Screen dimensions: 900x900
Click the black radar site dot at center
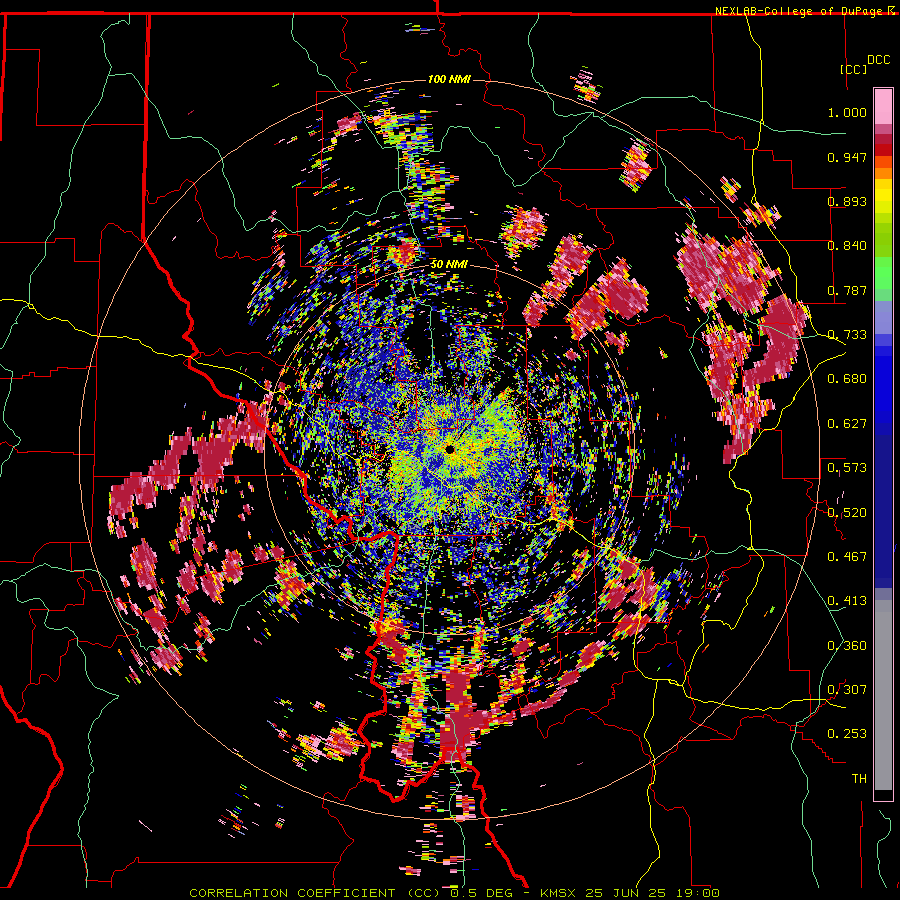(450, 449)
